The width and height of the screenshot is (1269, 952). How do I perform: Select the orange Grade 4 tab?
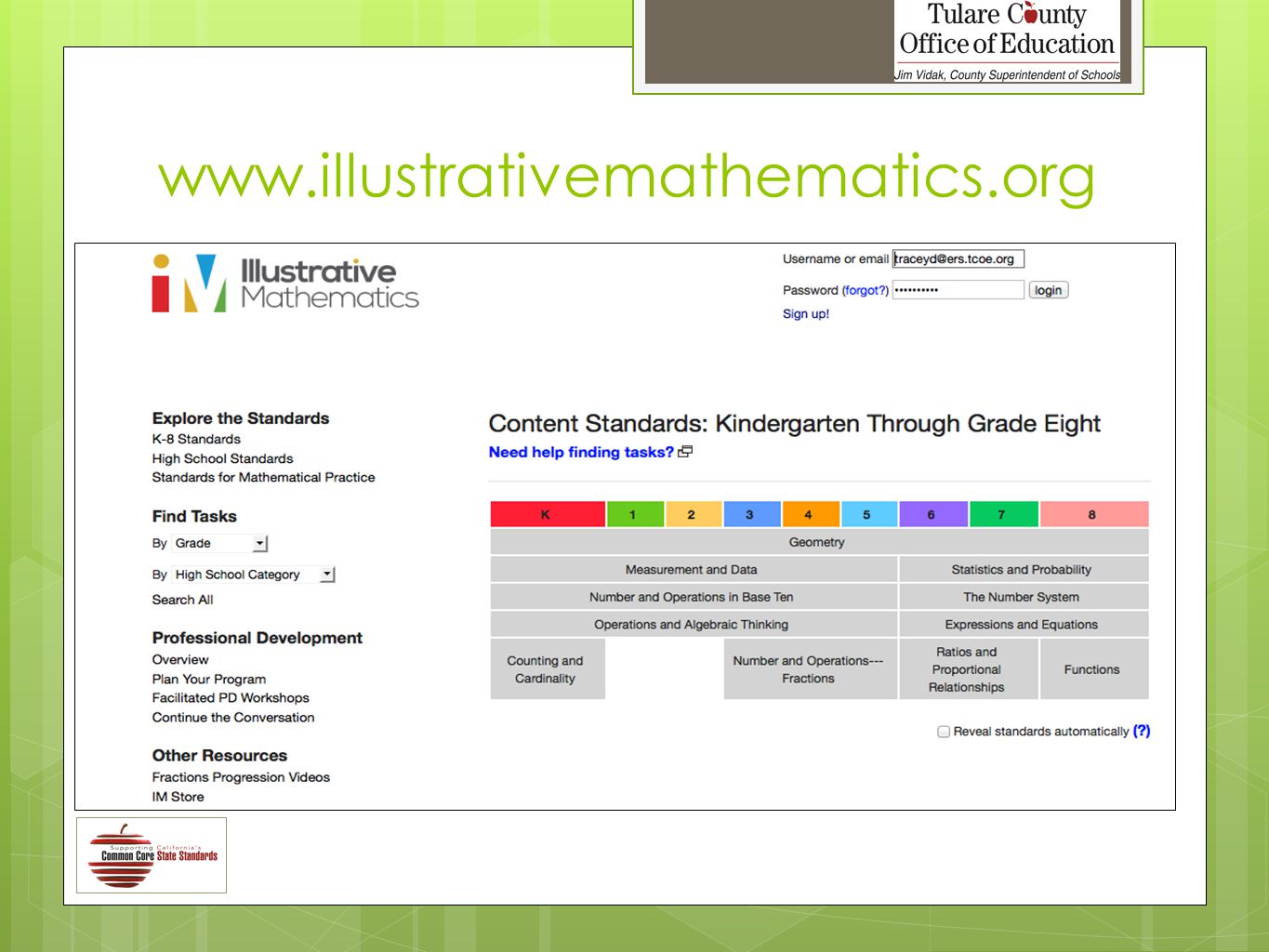[811, 514]
